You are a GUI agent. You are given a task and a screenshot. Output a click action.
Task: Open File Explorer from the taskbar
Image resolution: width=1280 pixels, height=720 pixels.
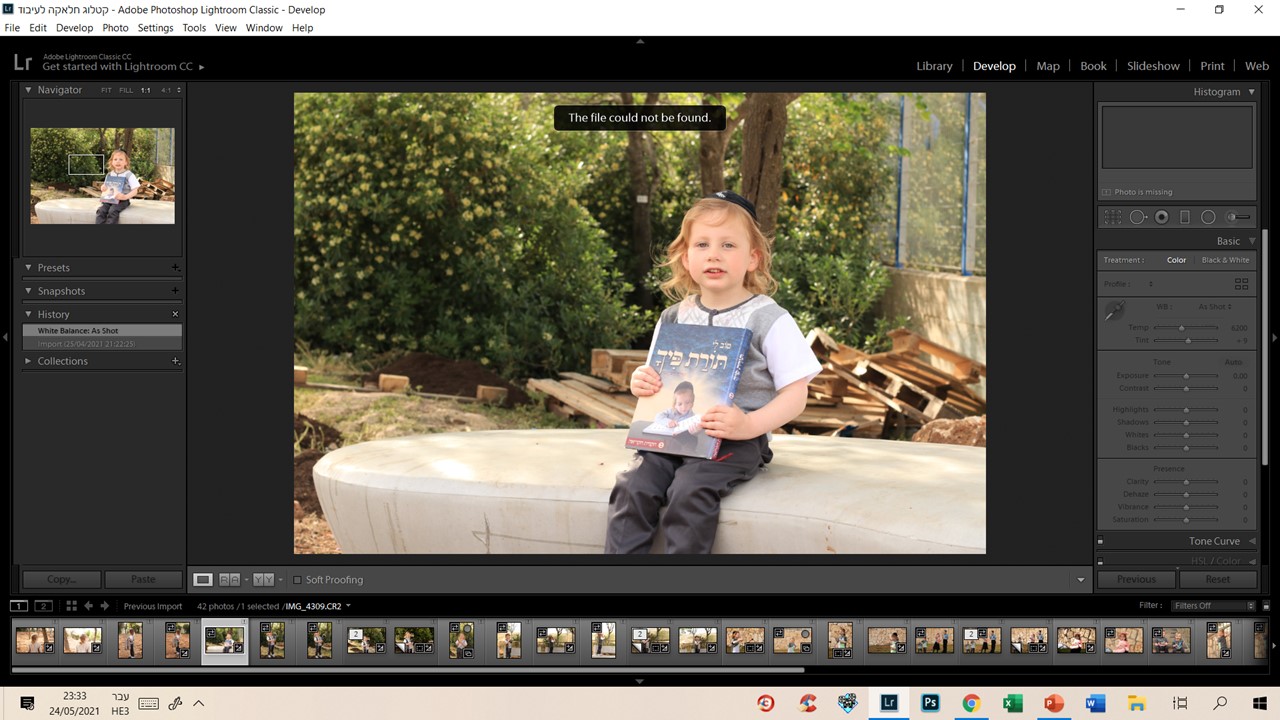[x=1136, y=703]
